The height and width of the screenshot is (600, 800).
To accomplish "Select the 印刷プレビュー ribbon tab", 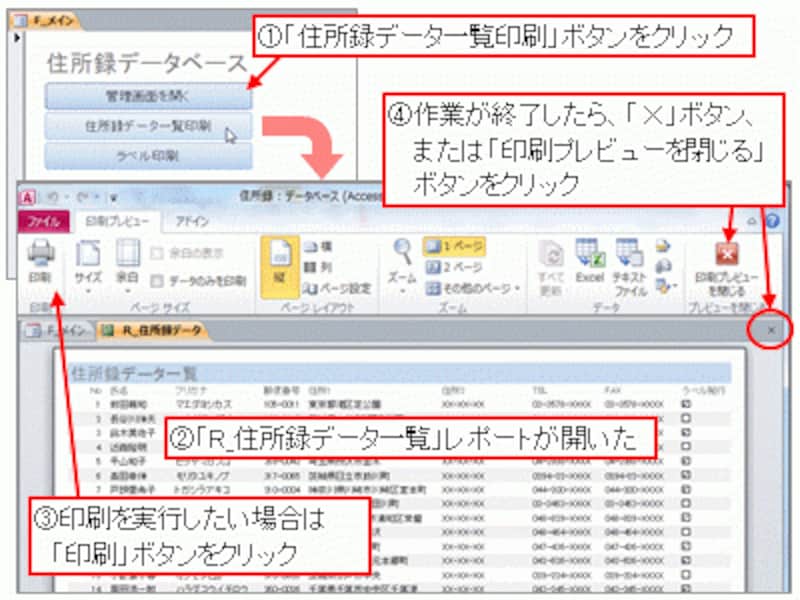I will click(x=116, y=221).
